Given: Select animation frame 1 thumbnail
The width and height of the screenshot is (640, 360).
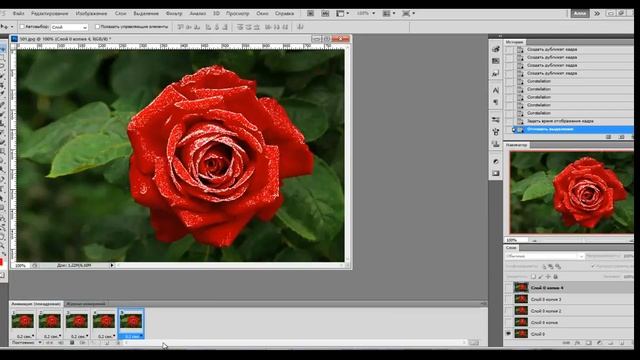Looking at the screenshot, I should 22,321.
